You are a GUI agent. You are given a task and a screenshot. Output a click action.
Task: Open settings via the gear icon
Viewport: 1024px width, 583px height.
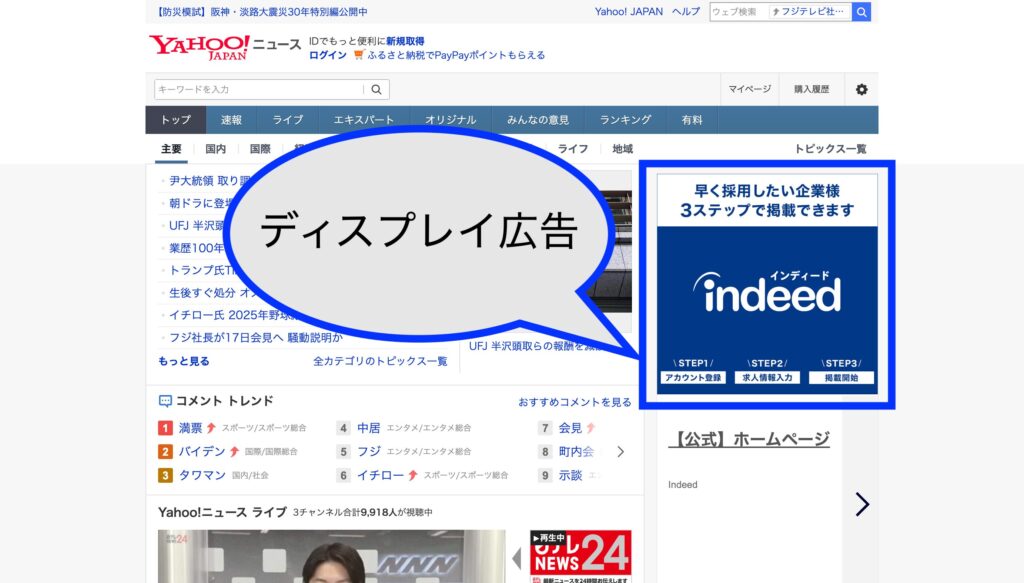(861, 89)
